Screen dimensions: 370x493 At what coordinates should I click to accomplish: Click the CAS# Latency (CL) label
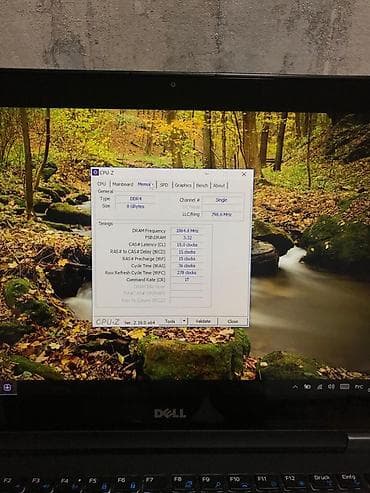tap(147, 245)
